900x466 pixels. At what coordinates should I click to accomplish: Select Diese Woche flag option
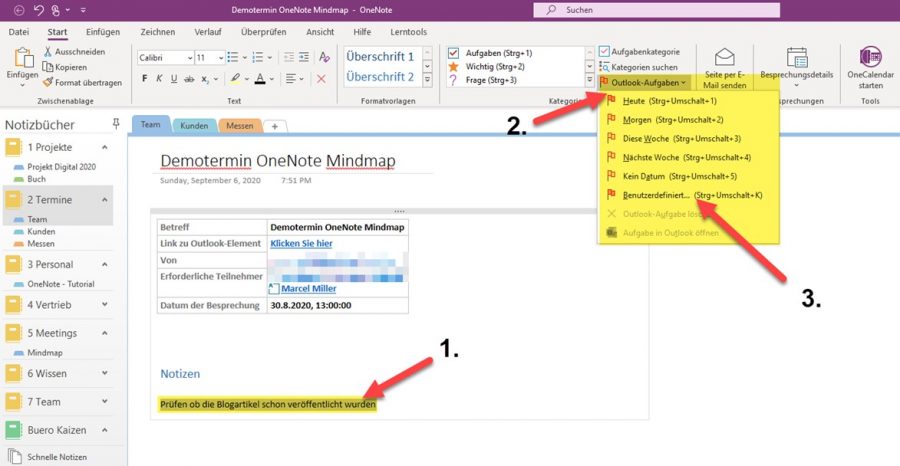pos(688,139)
